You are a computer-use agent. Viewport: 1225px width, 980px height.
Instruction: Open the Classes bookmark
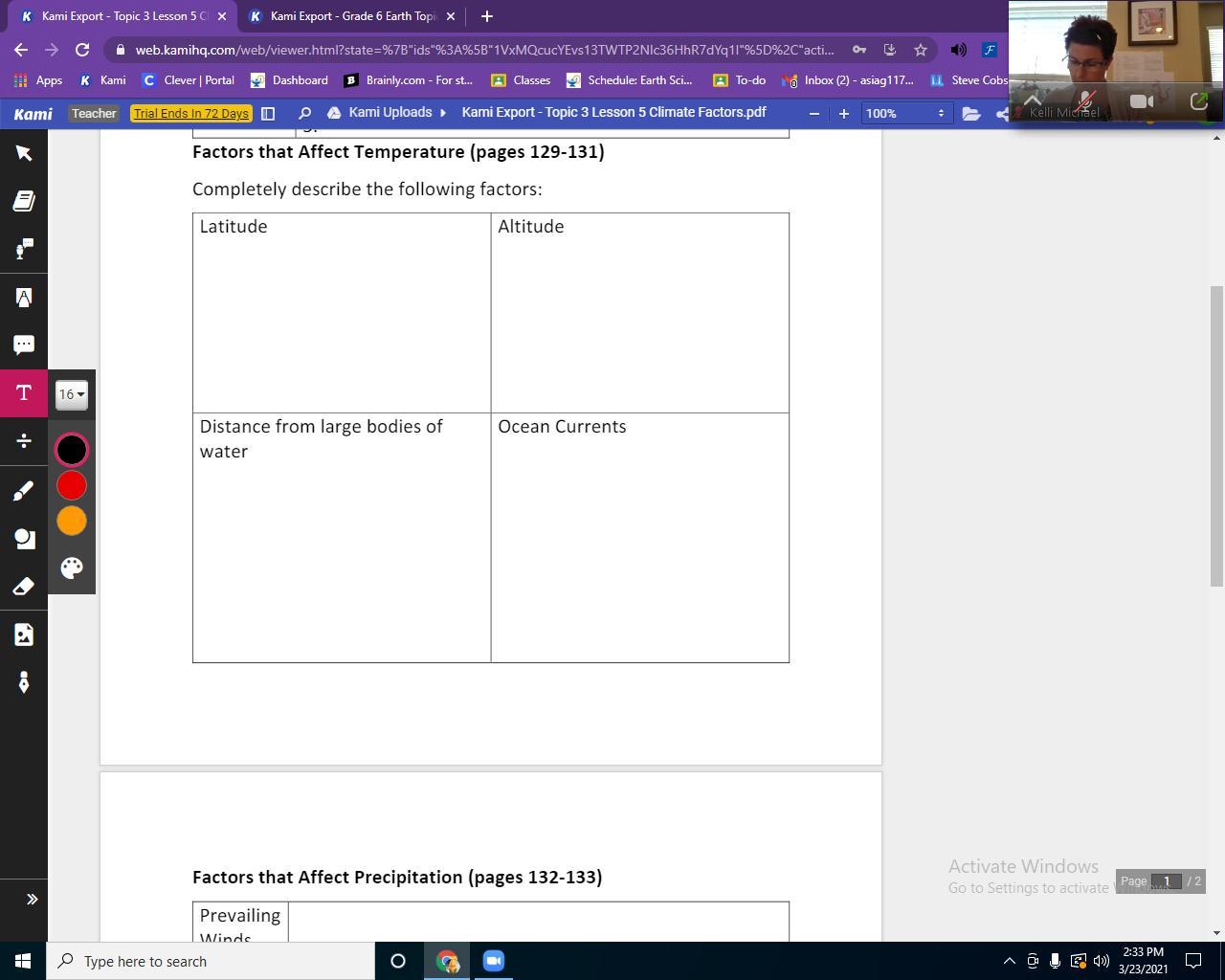521,80
